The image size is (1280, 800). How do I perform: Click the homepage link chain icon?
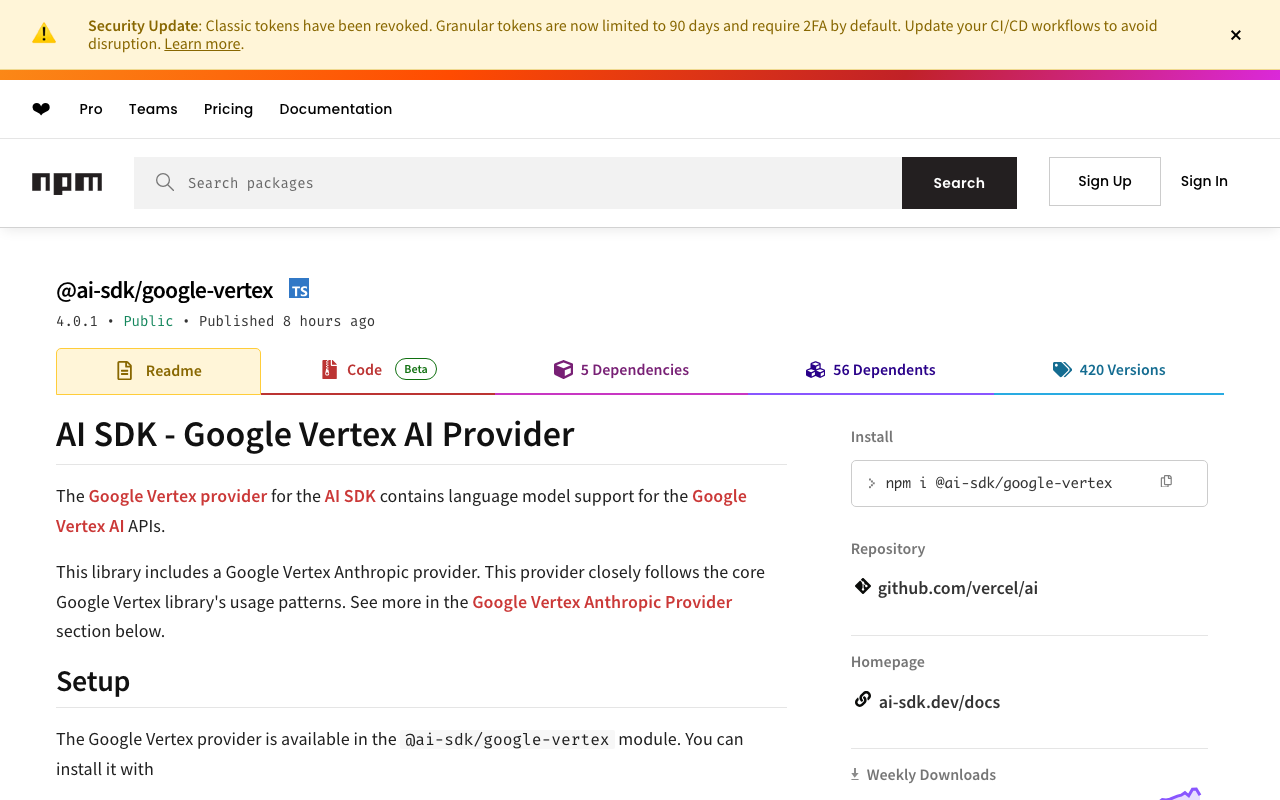tap(862, 700)
